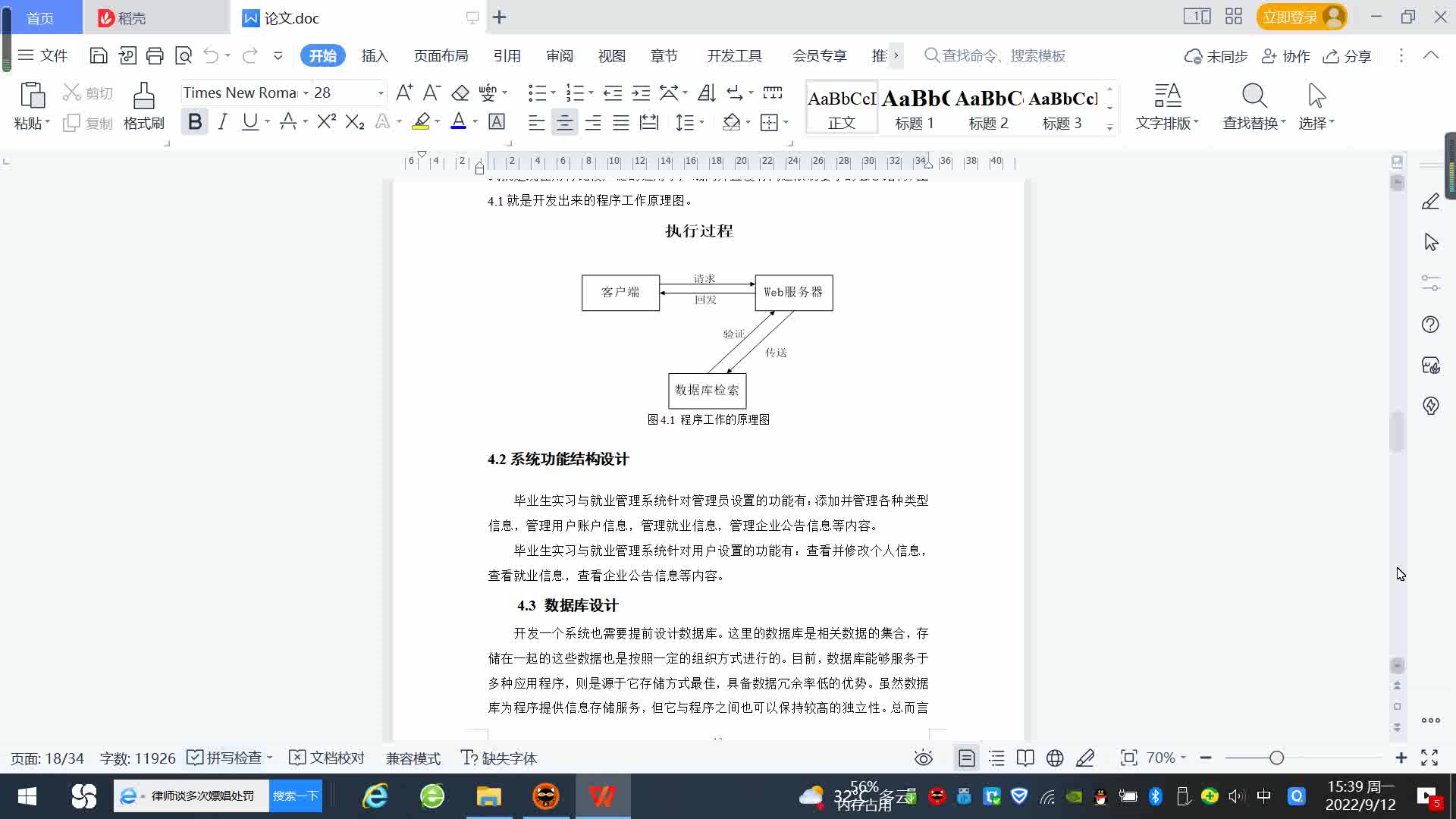1456x819 pixels.
Task: Toggle justify alignment
Action: 621,122
